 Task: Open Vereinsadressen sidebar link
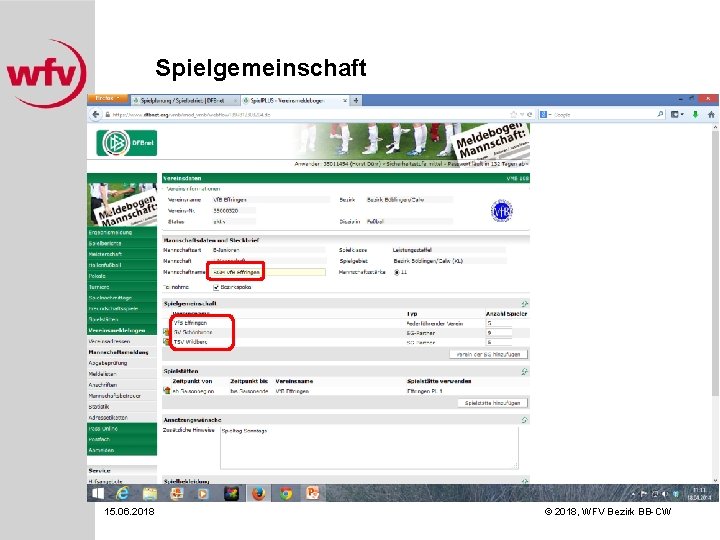tap(109, 341)
